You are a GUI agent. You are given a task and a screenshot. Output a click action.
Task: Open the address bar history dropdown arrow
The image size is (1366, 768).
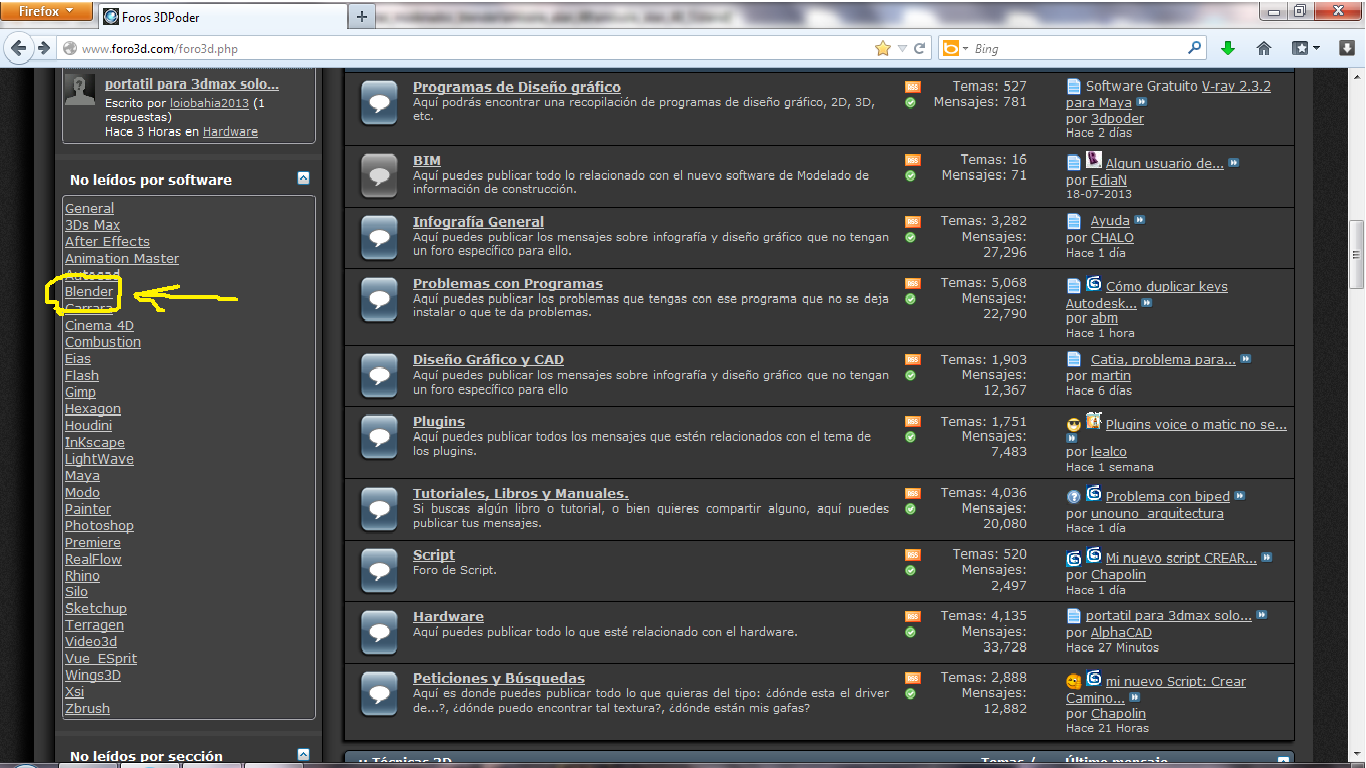(902, 48)
